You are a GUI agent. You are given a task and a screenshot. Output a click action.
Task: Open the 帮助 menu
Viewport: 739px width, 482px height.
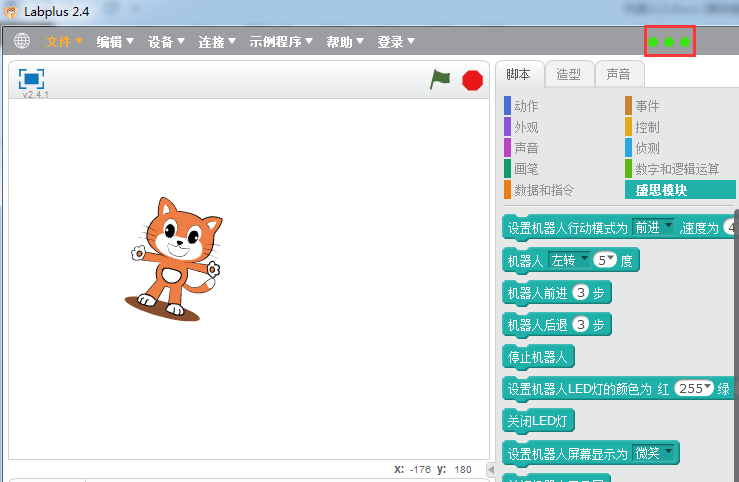[x=345, y=41]
